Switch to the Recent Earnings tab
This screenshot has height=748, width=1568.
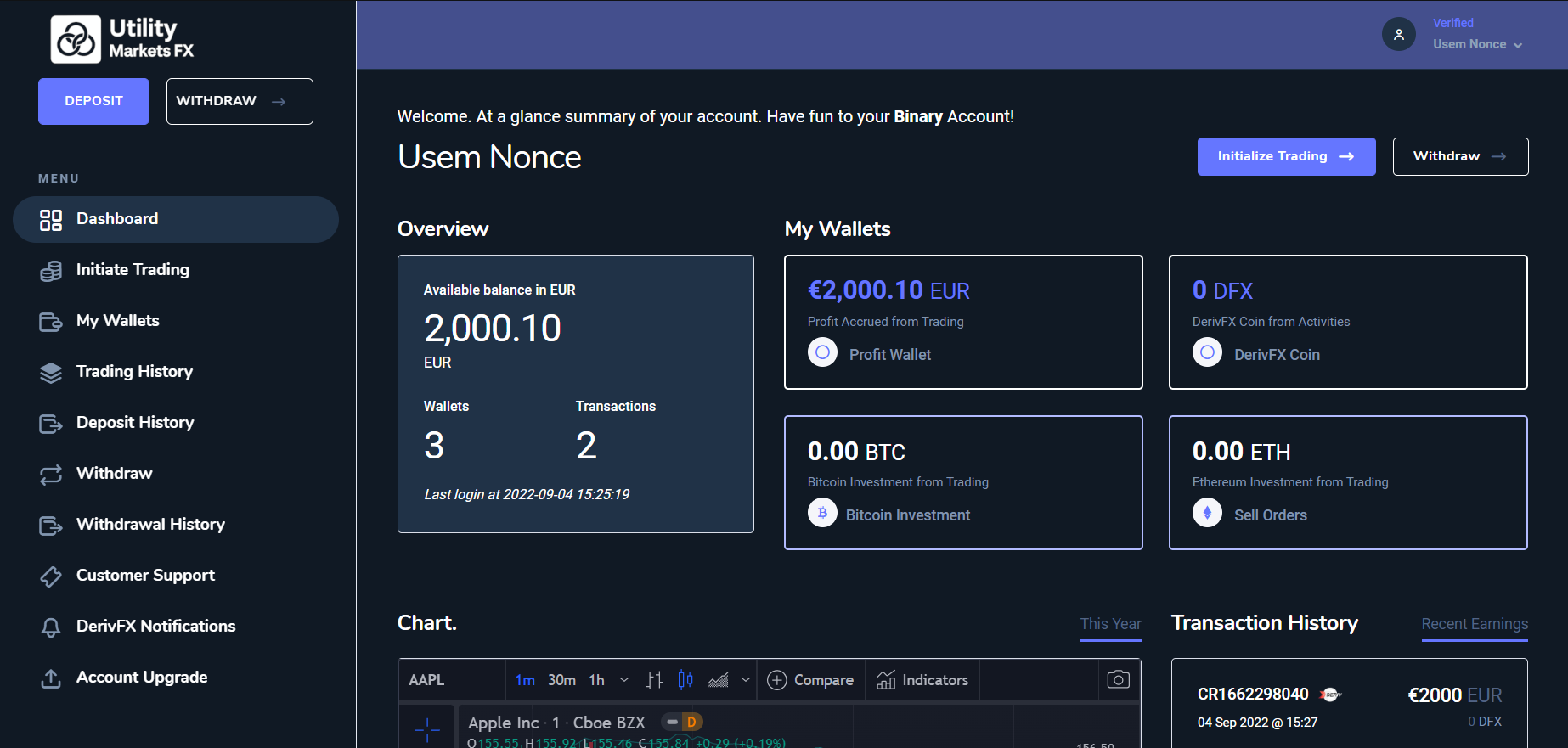point(1474,624)
